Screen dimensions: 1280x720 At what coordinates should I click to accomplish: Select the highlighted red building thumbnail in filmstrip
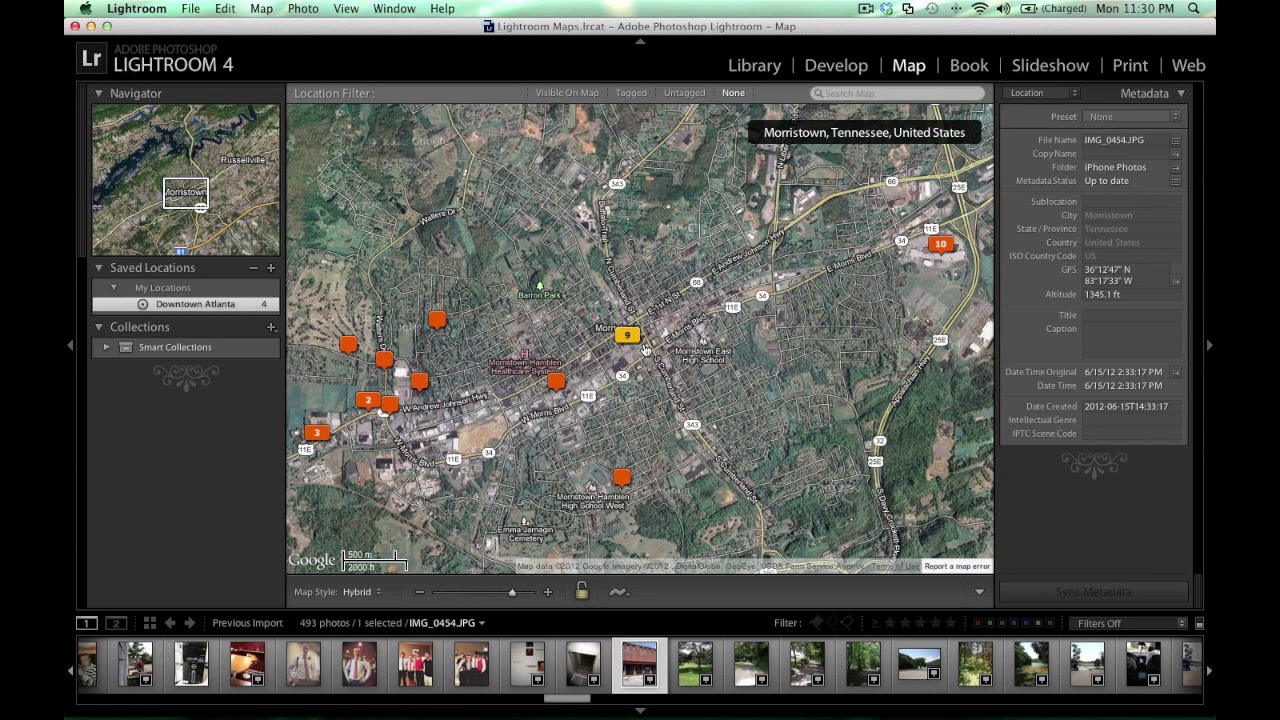639,665
